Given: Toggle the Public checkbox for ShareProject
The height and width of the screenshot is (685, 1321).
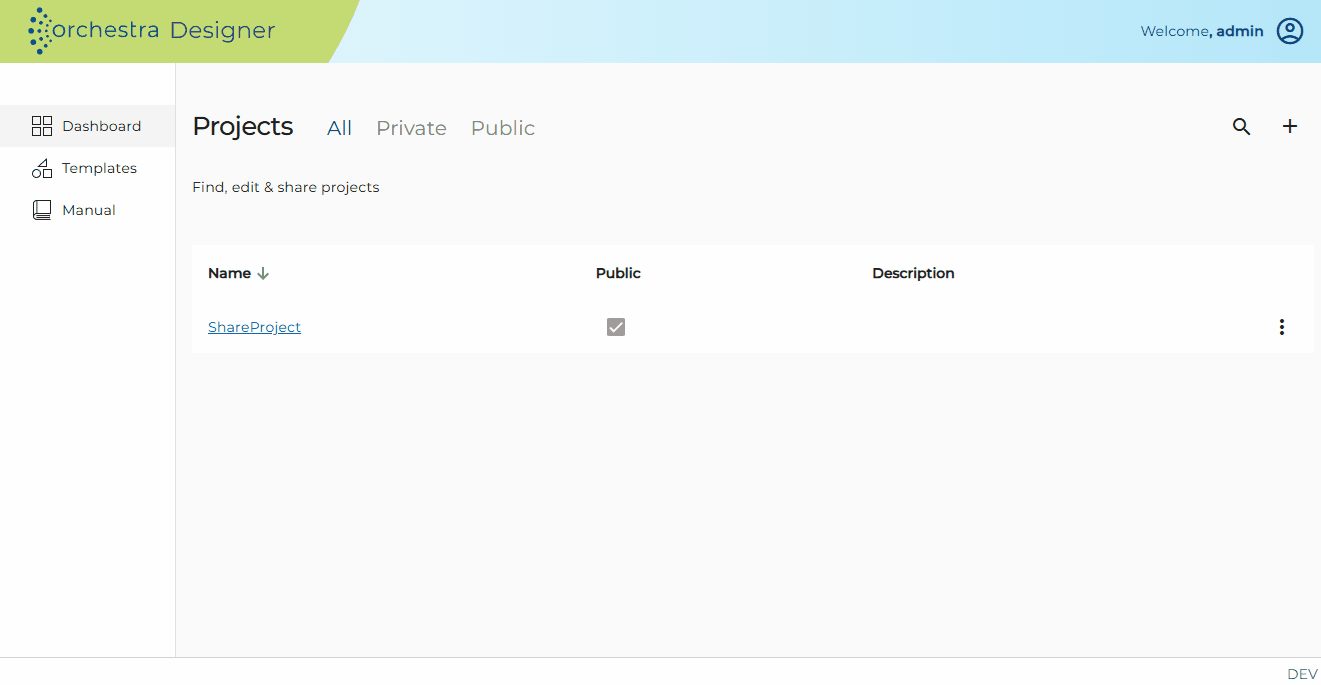Looking at the screenshot, I should [616, 327].
